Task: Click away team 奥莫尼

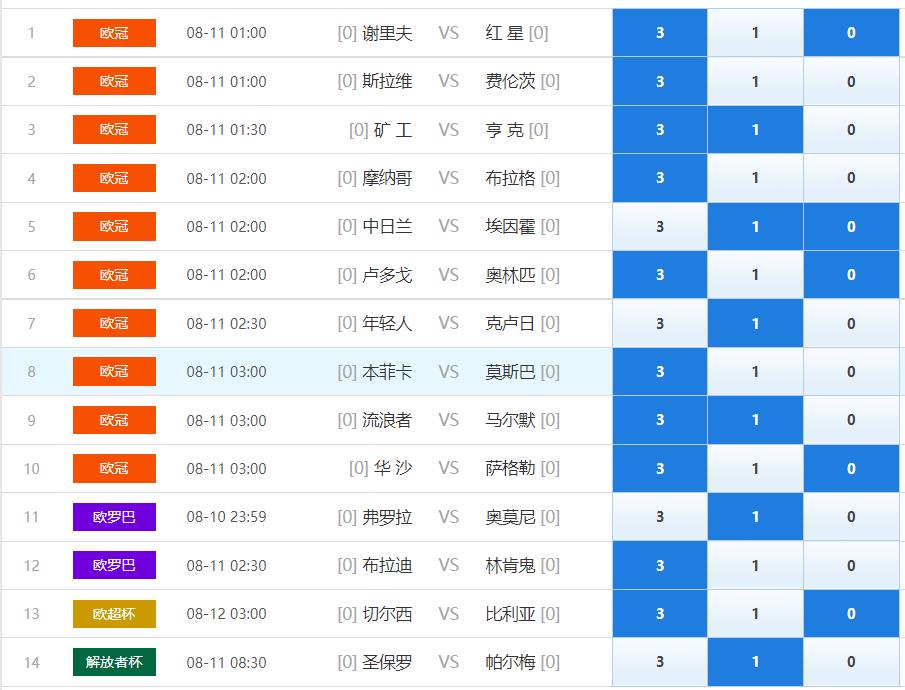Action: 511,517
